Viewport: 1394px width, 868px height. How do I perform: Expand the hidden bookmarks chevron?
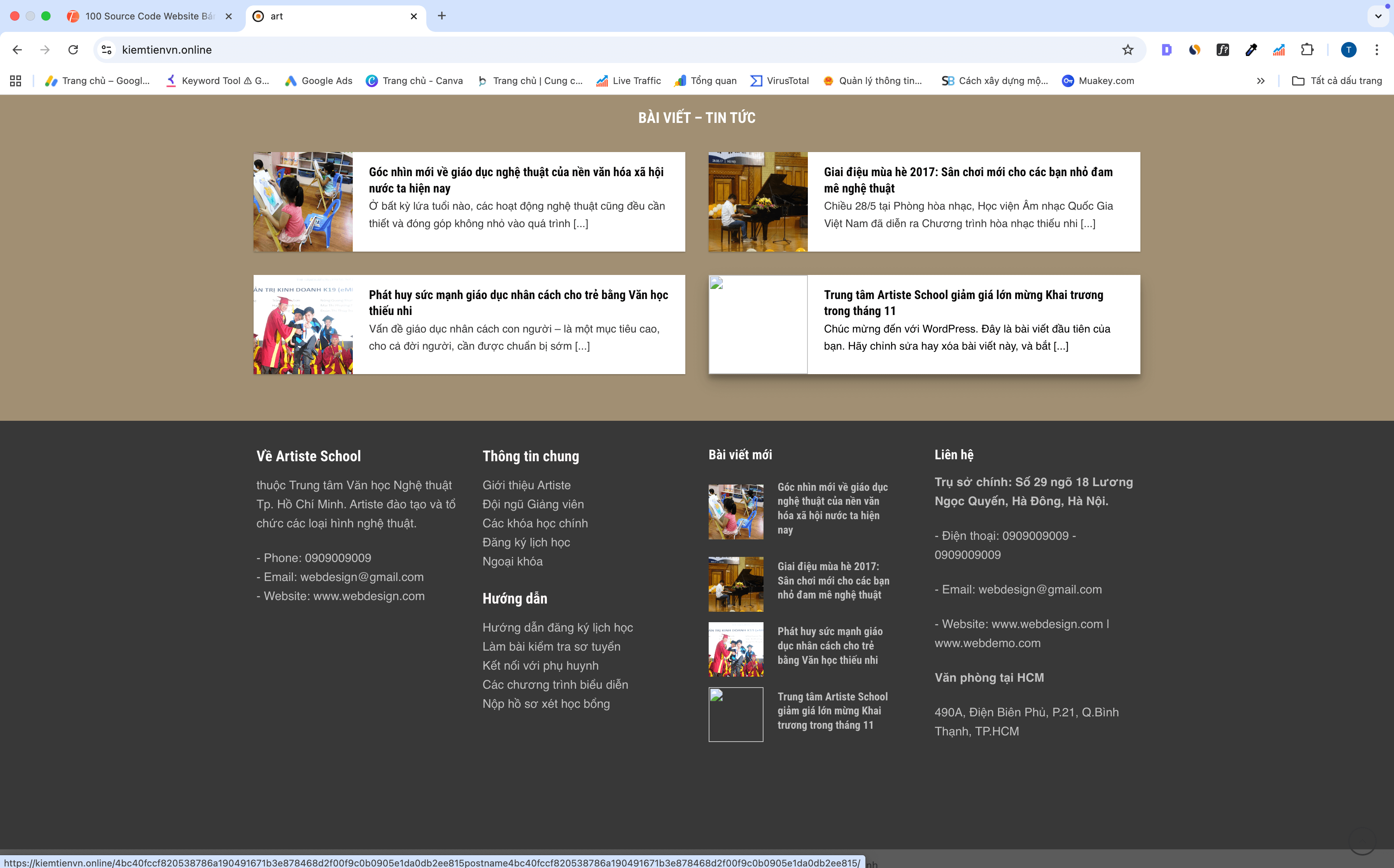(x=1261, y=81)
